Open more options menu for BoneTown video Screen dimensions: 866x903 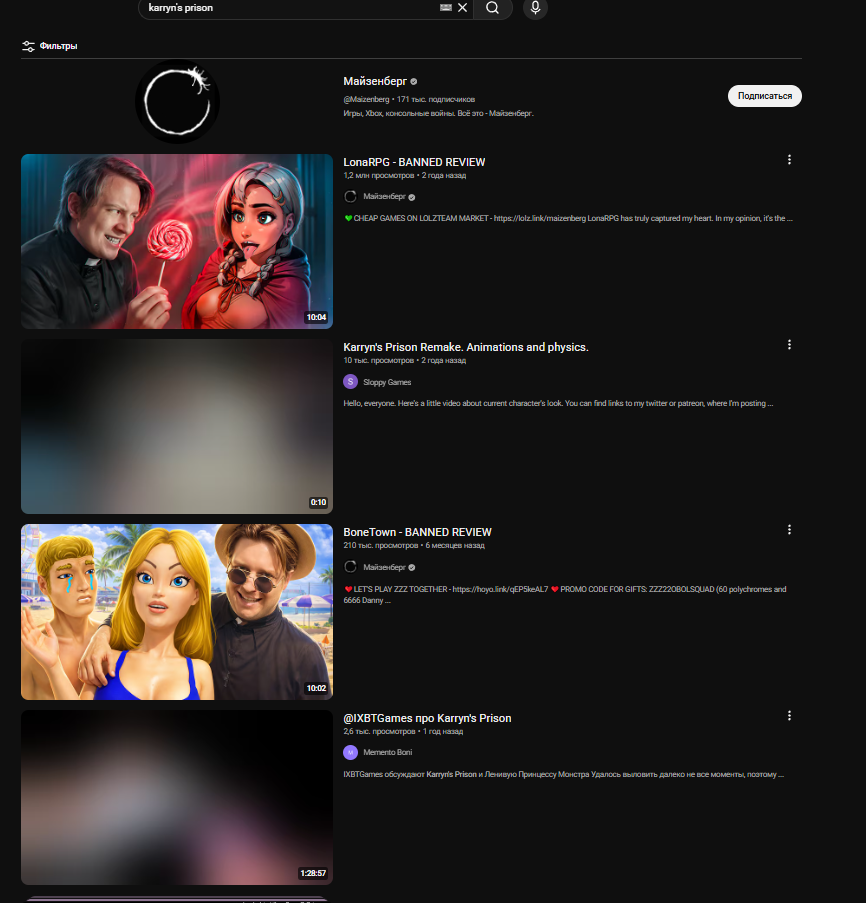point(789,530)
